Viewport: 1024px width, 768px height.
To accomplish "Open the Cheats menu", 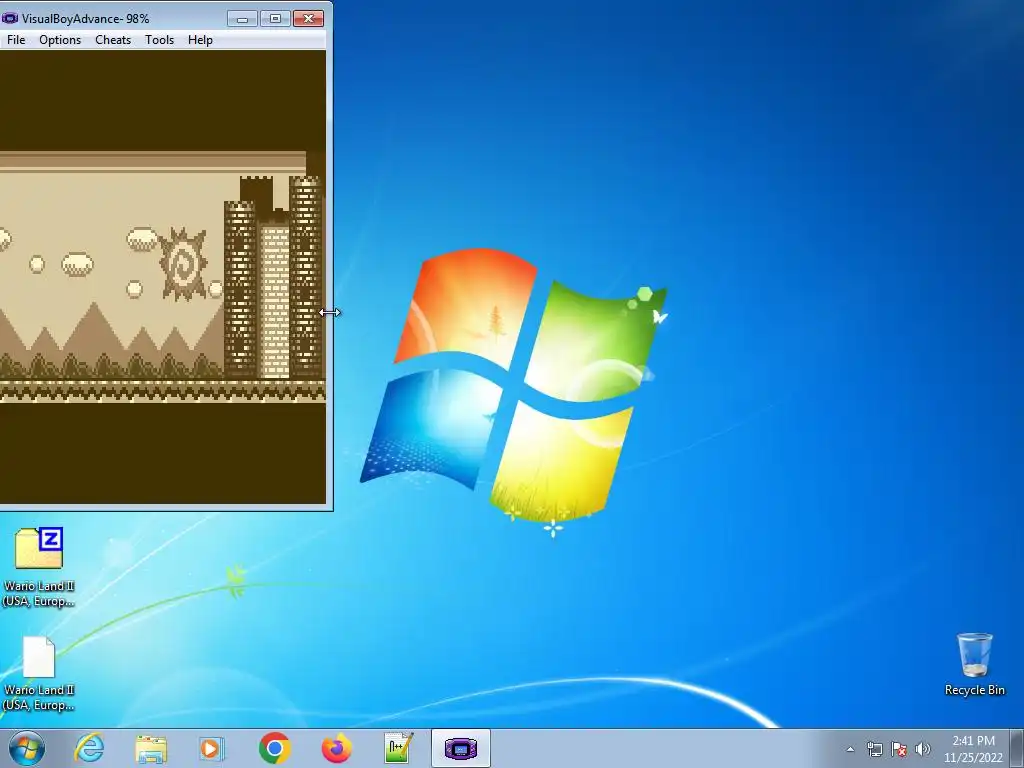I will 113,40.
